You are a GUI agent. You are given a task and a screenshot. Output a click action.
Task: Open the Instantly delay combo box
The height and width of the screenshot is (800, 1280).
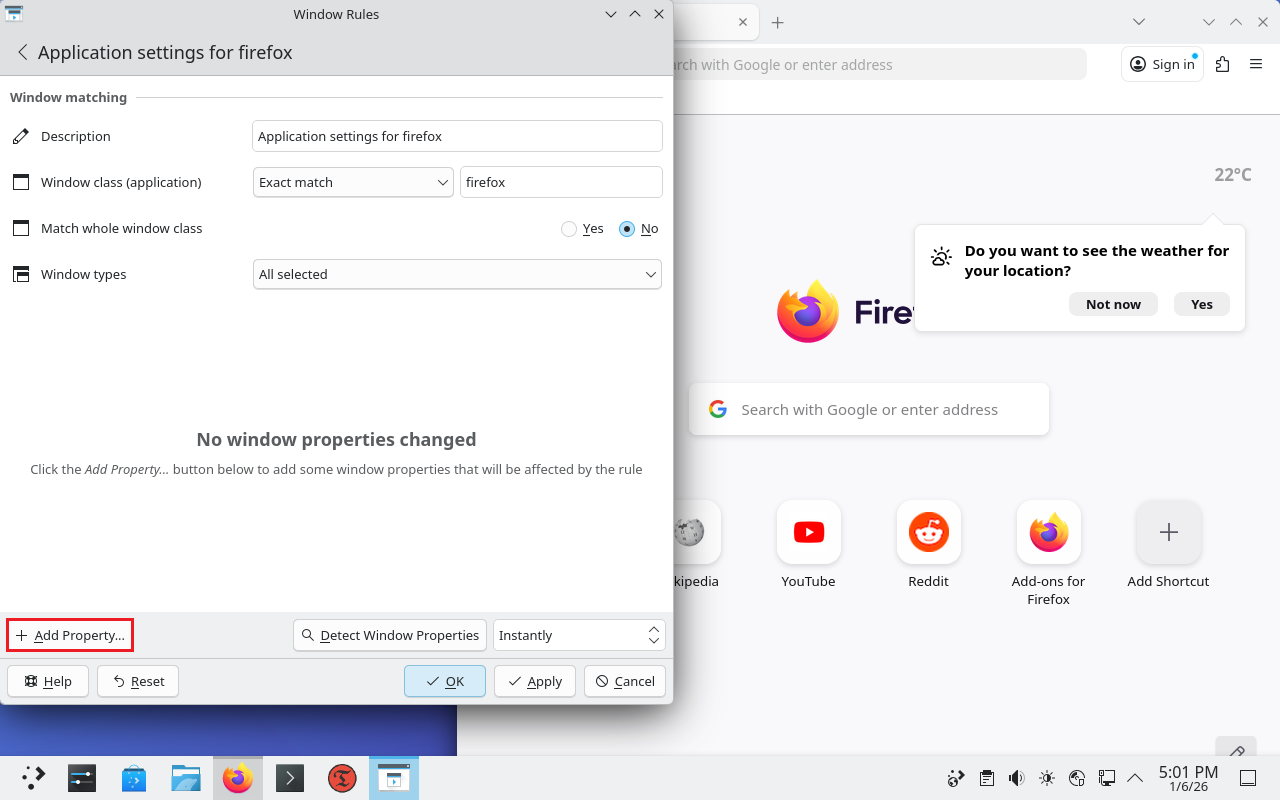(578, 636)
